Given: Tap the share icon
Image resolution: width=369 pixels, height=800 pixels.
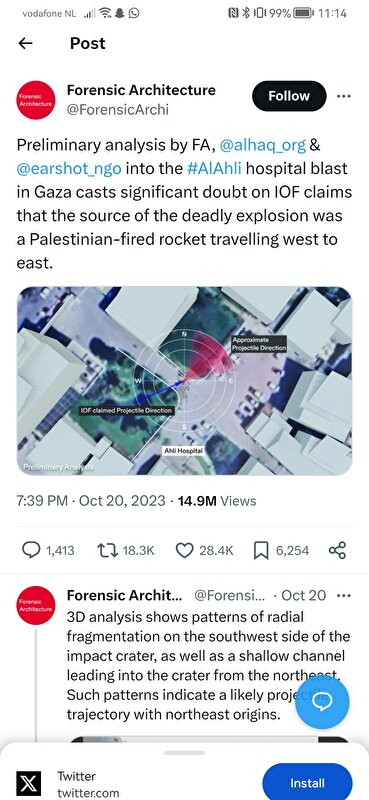Looking at the screenshot, I should [337, 550].
